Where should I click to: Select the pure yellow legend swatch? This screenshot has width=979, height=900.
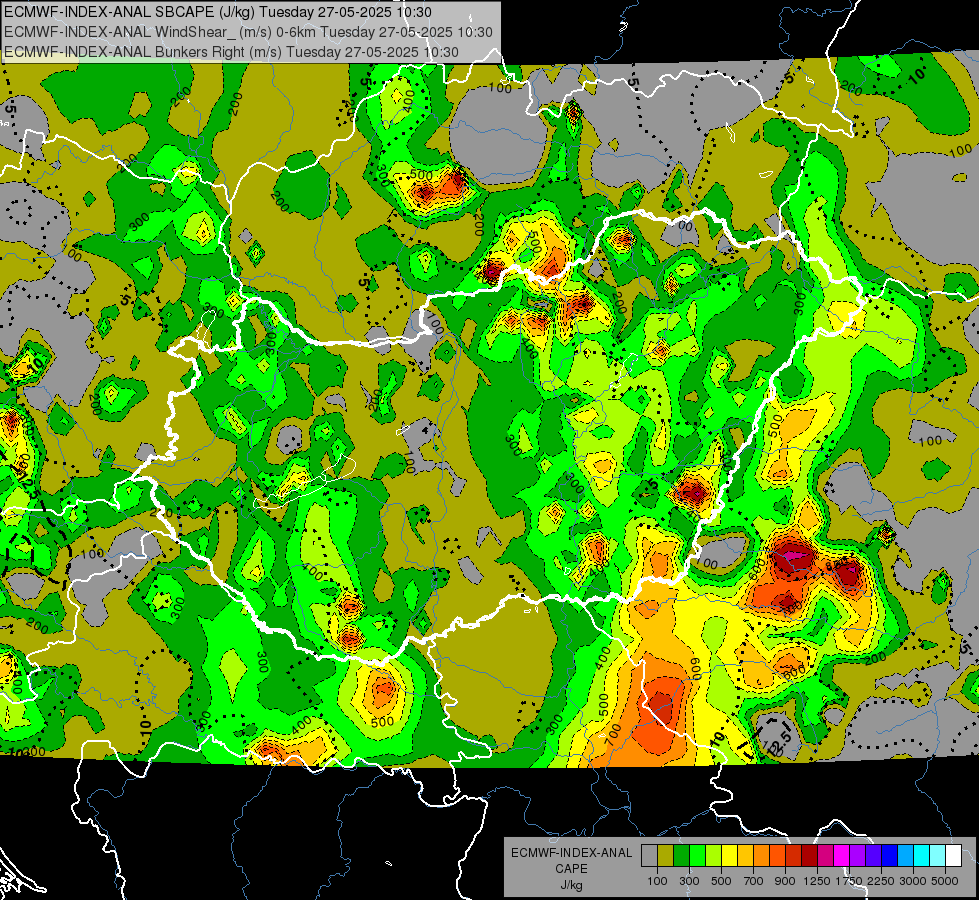coord(730,855)
